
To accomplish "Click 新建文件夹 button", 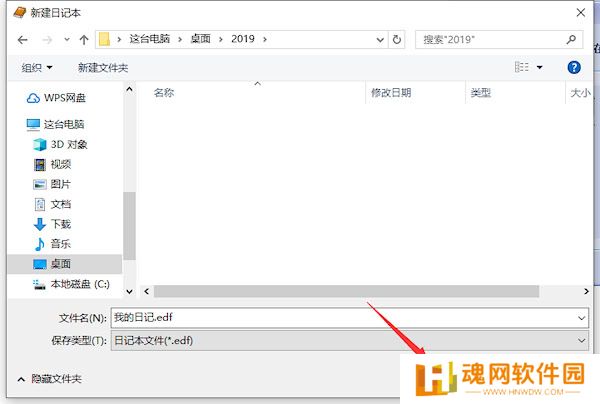I will coord(103,68).
